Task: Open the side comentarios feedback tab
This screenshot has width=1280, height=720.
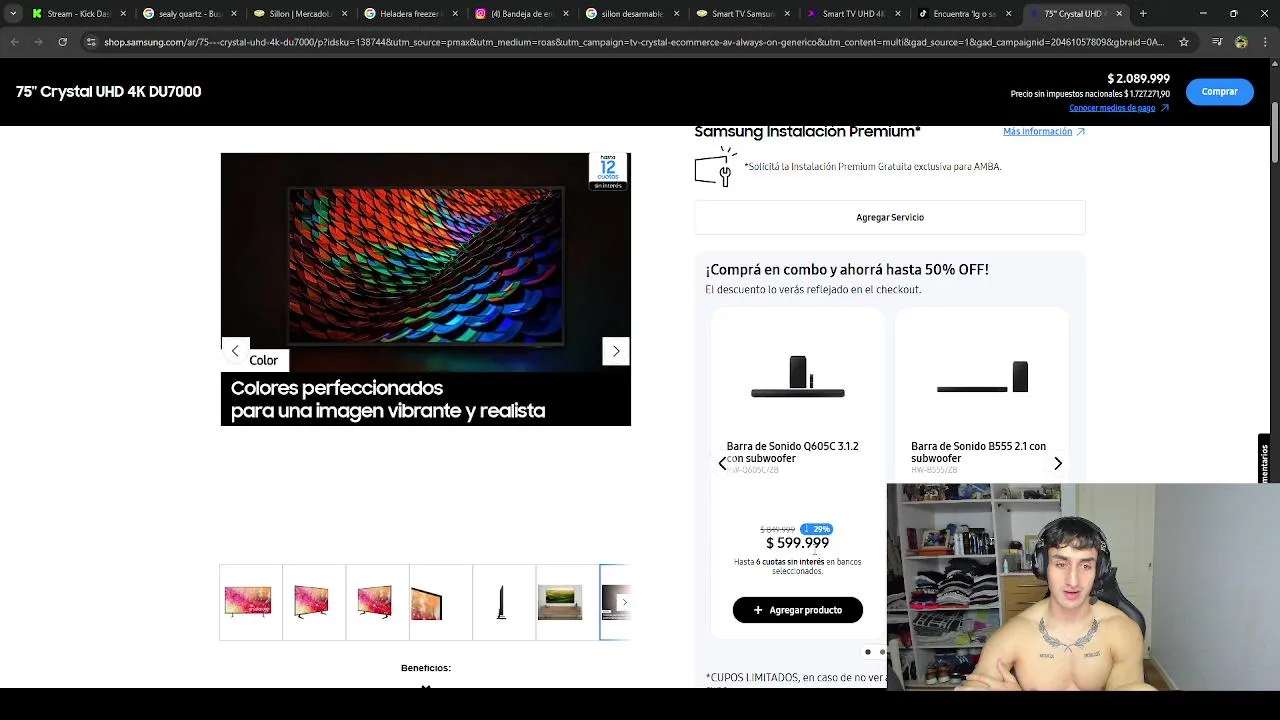Action: (1265, 460)
